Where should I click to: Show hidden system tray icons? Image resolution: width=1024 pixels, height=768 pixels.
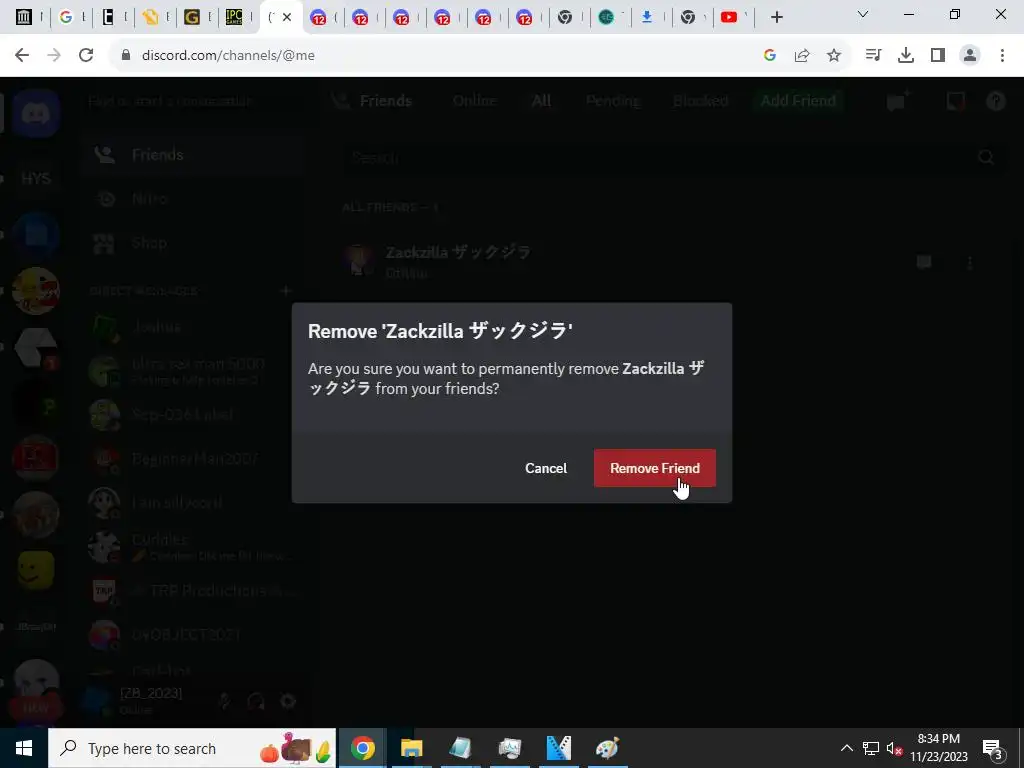click(846, 748)
